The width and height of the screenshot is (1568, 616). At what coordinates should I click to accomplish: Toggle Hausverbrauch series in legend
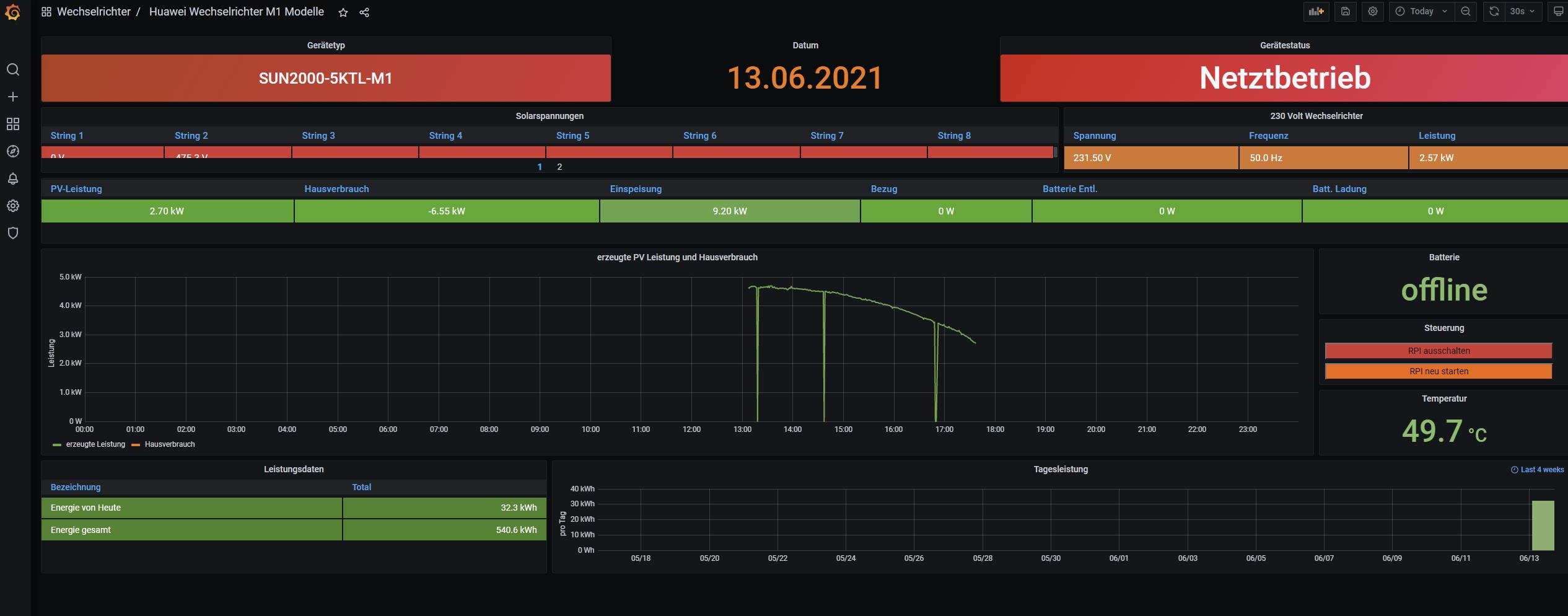[169, 444]
